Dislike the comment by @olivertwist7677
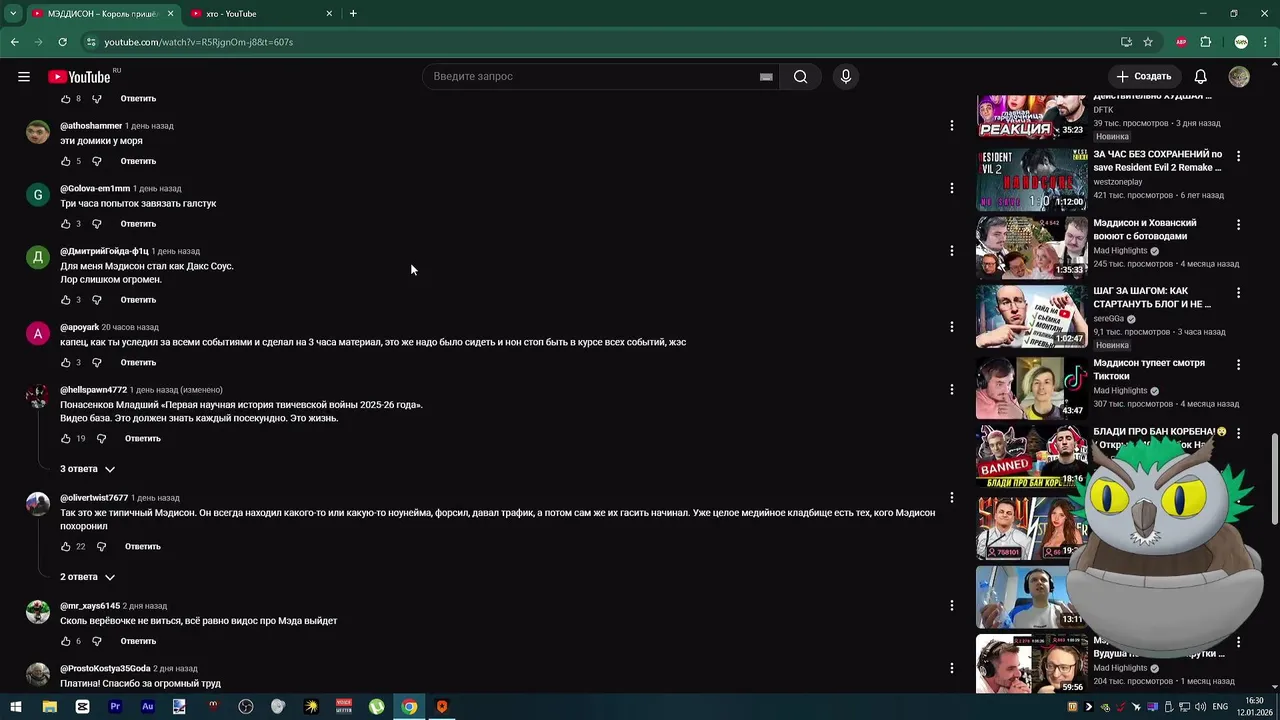This screenshot has width=1280, height=720. (x=101, y=547)
